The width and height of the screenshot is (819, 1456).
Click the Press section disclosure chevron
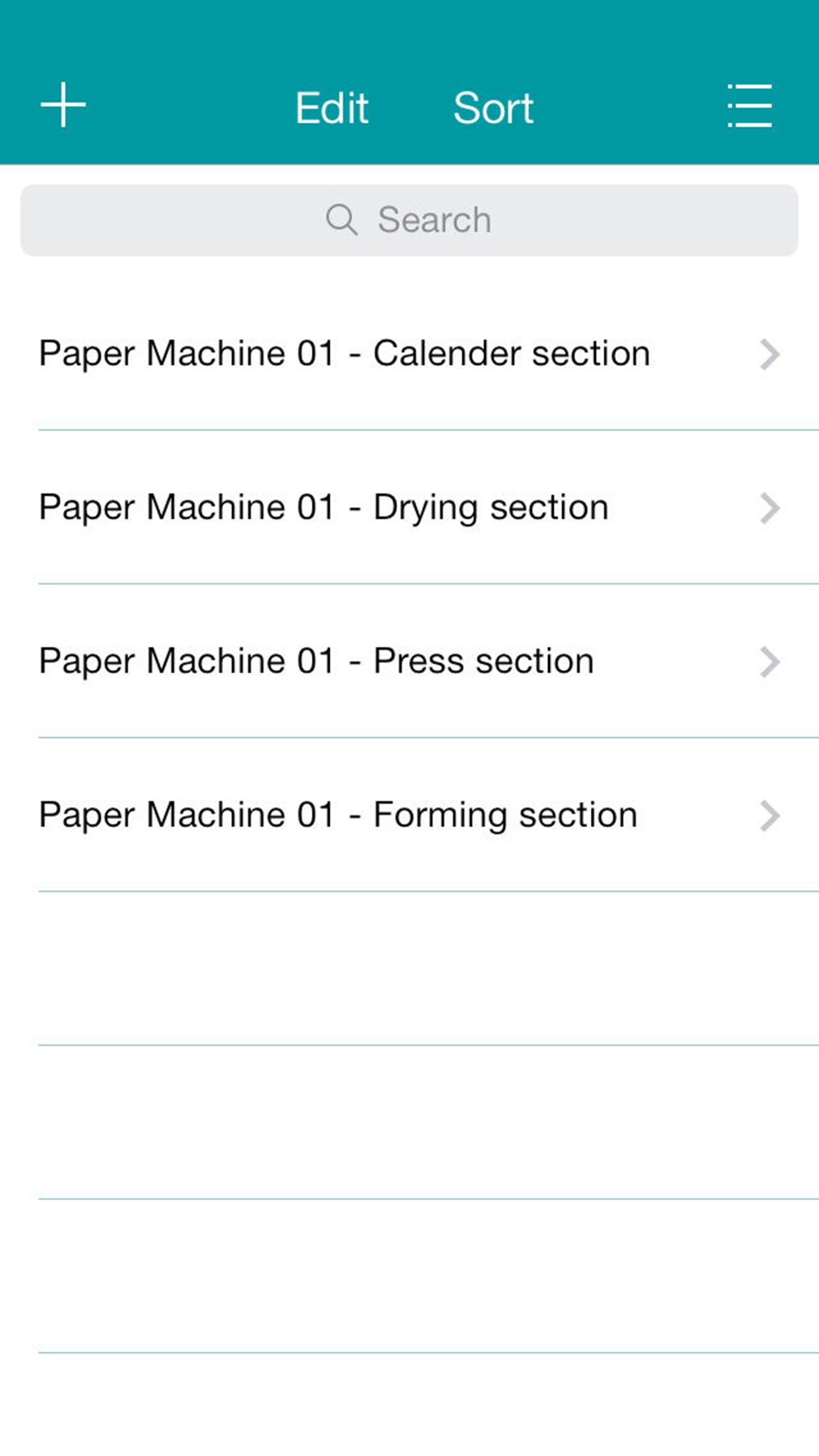pyautogui.click(x=769, y=662)
